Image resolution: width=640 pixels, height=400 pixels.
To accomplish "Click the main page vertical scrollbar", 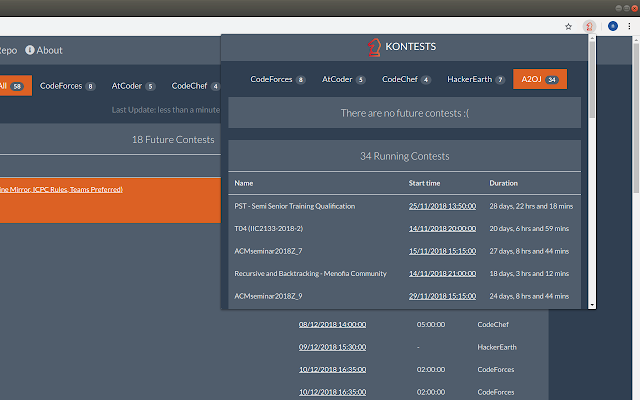I will point(636,116).
